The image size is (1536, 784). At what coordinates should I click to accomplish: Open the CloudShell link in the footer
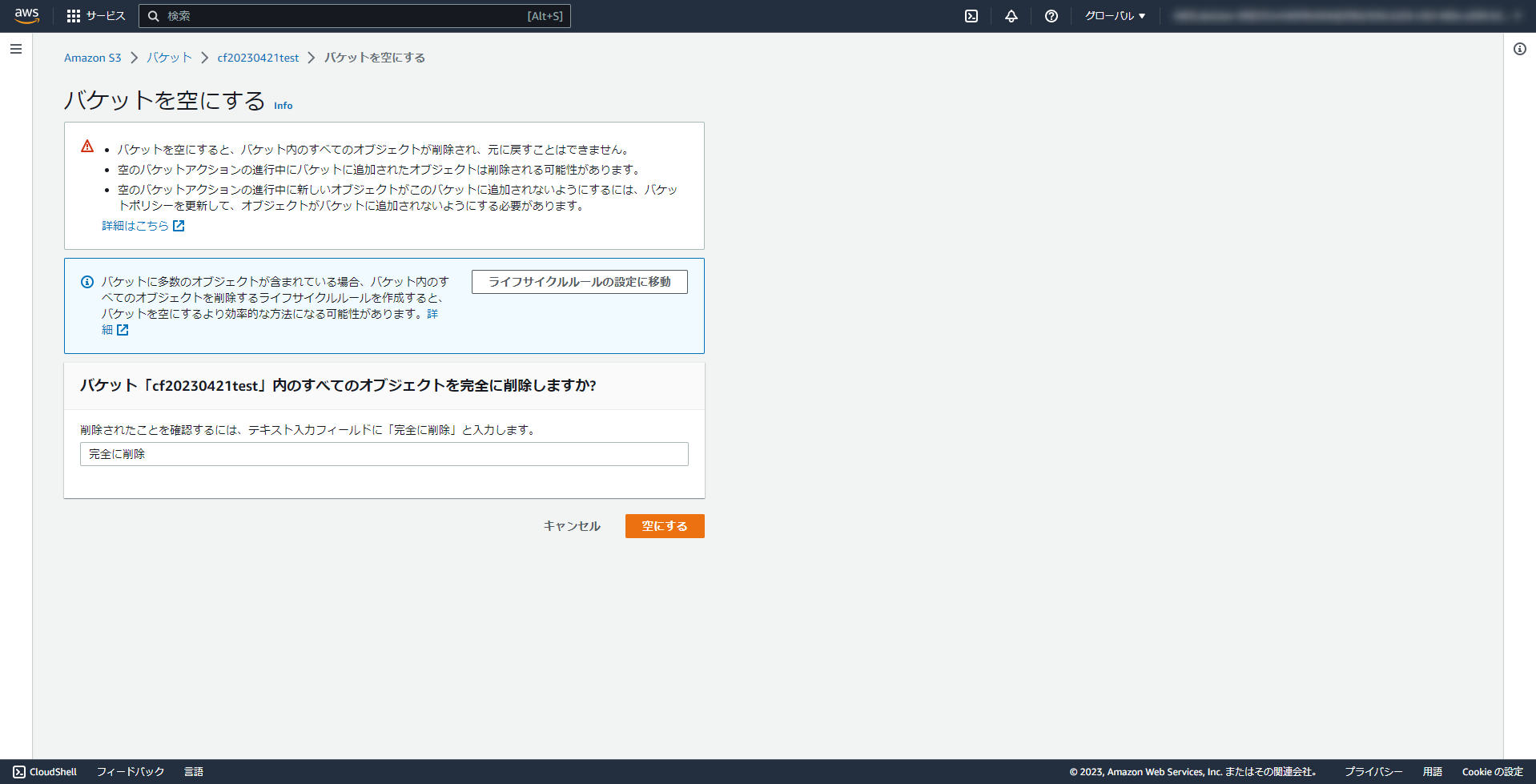pos(46,771)
